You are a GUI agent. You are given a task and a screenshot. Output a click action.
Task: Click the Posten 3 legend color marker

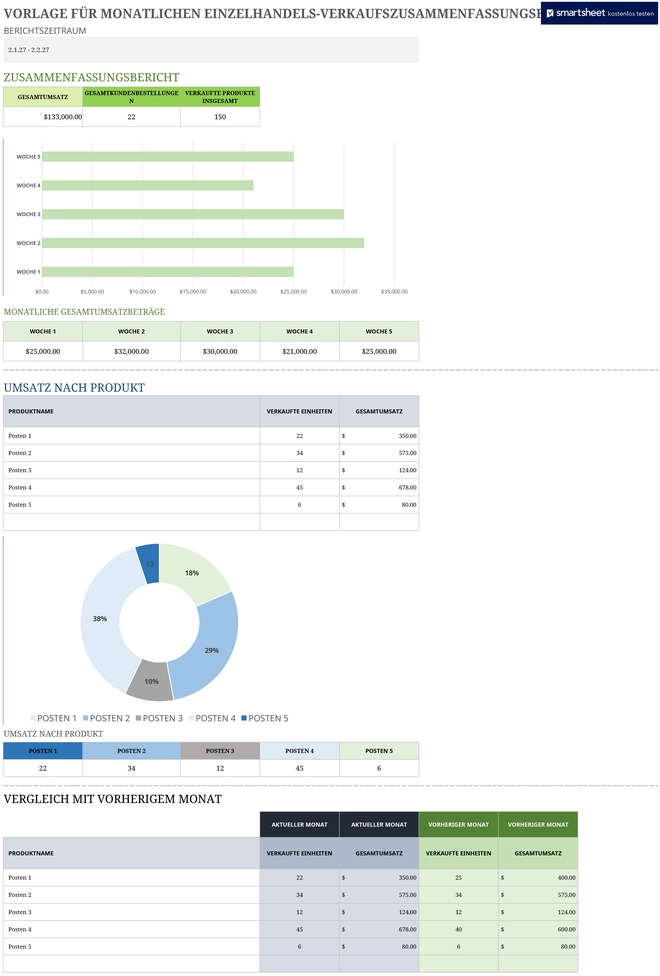[139, 718]
